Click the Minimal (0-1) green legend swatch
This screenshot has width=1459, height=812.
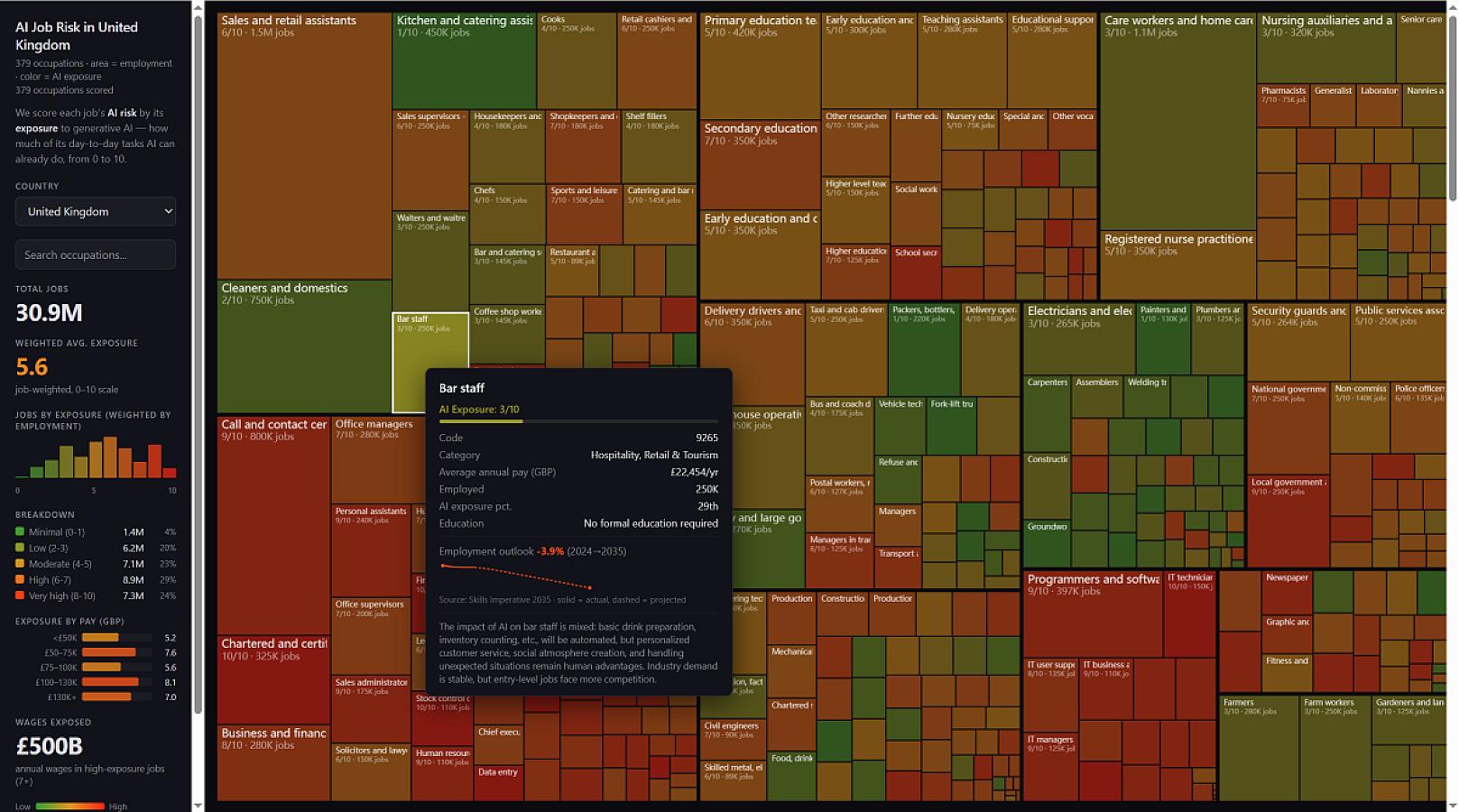(20, 532)
